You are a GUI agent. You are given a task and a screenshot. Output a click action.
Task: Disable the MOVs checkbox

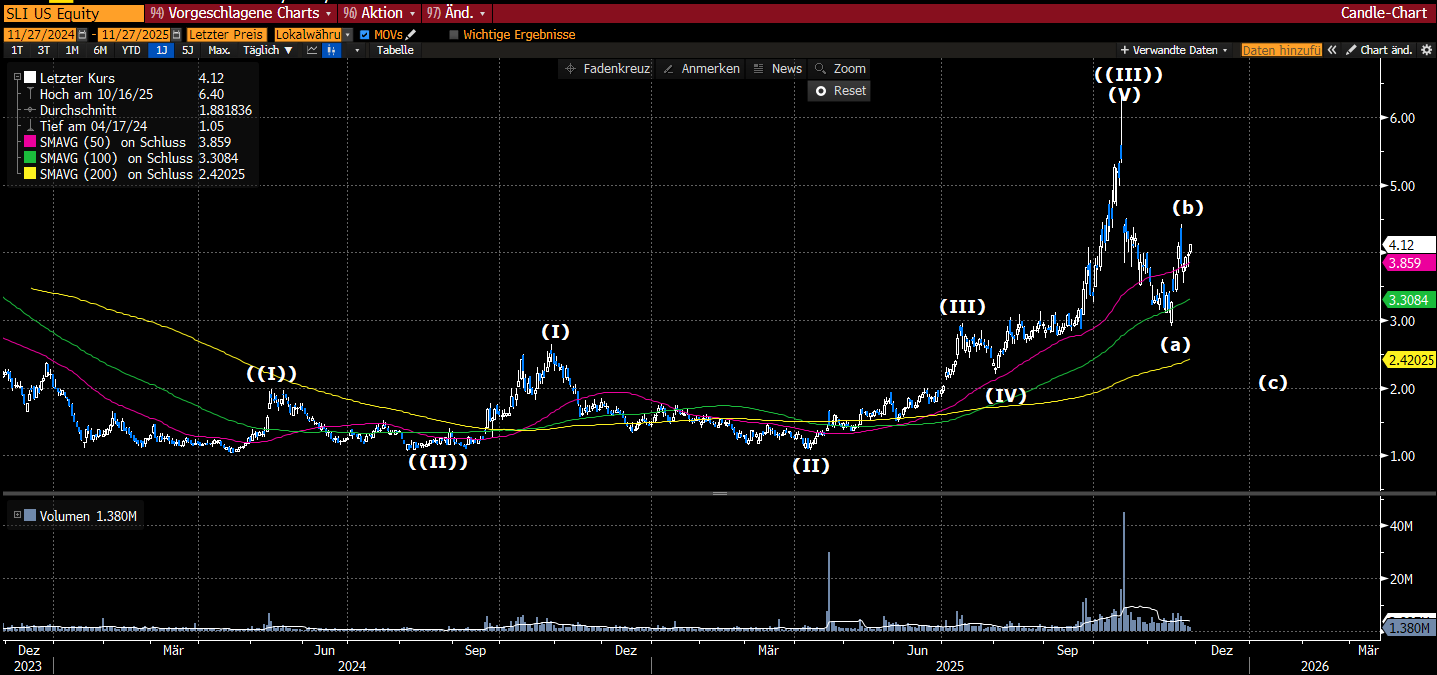[364, 34]
